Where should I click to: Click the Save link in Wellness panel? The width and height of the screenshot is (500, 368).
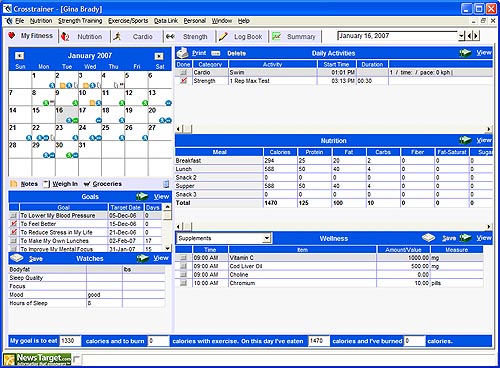(449, 238)
